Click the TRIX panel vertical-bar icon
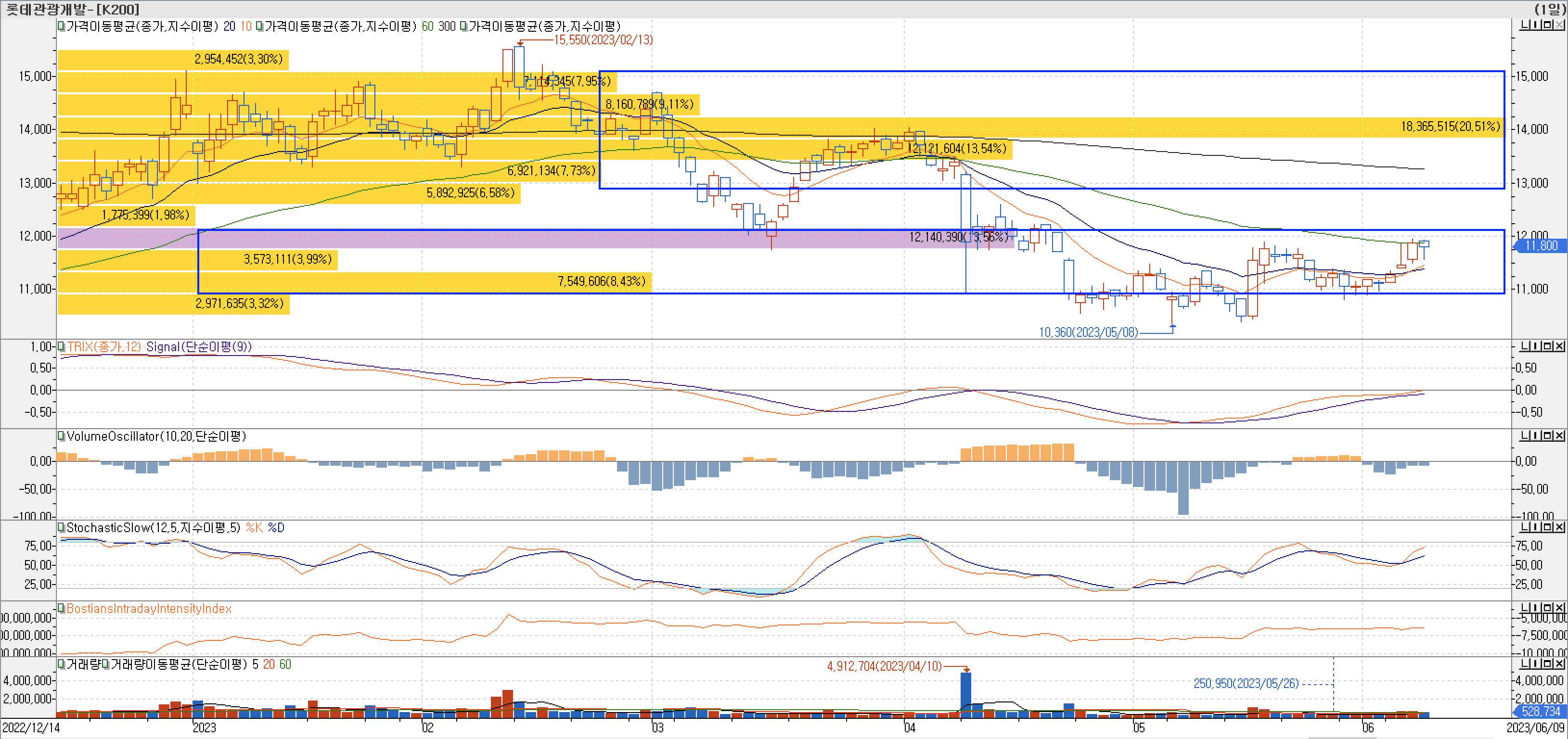The height and width of the screenshot is (739, 1568). click(x=1535, y=346)
